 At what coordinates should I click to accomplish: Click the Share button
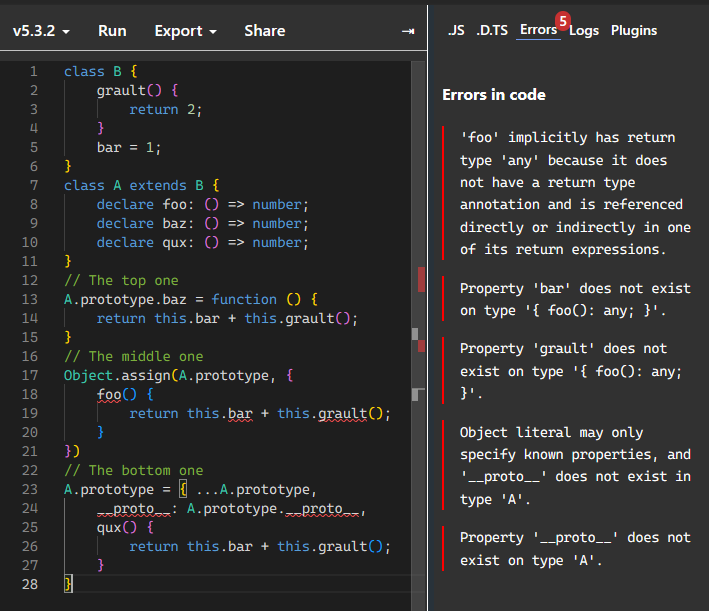(x=264, y=31)
